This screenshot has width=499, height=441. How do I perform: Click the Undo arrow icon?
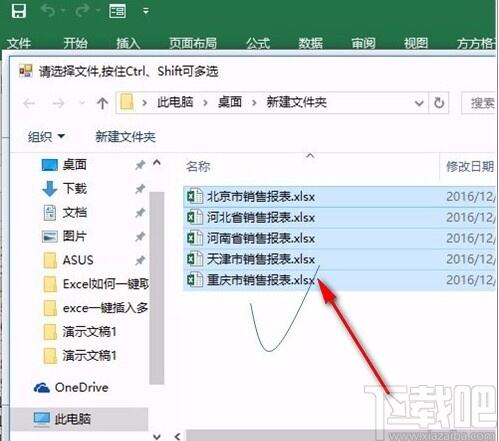[48, 11]
